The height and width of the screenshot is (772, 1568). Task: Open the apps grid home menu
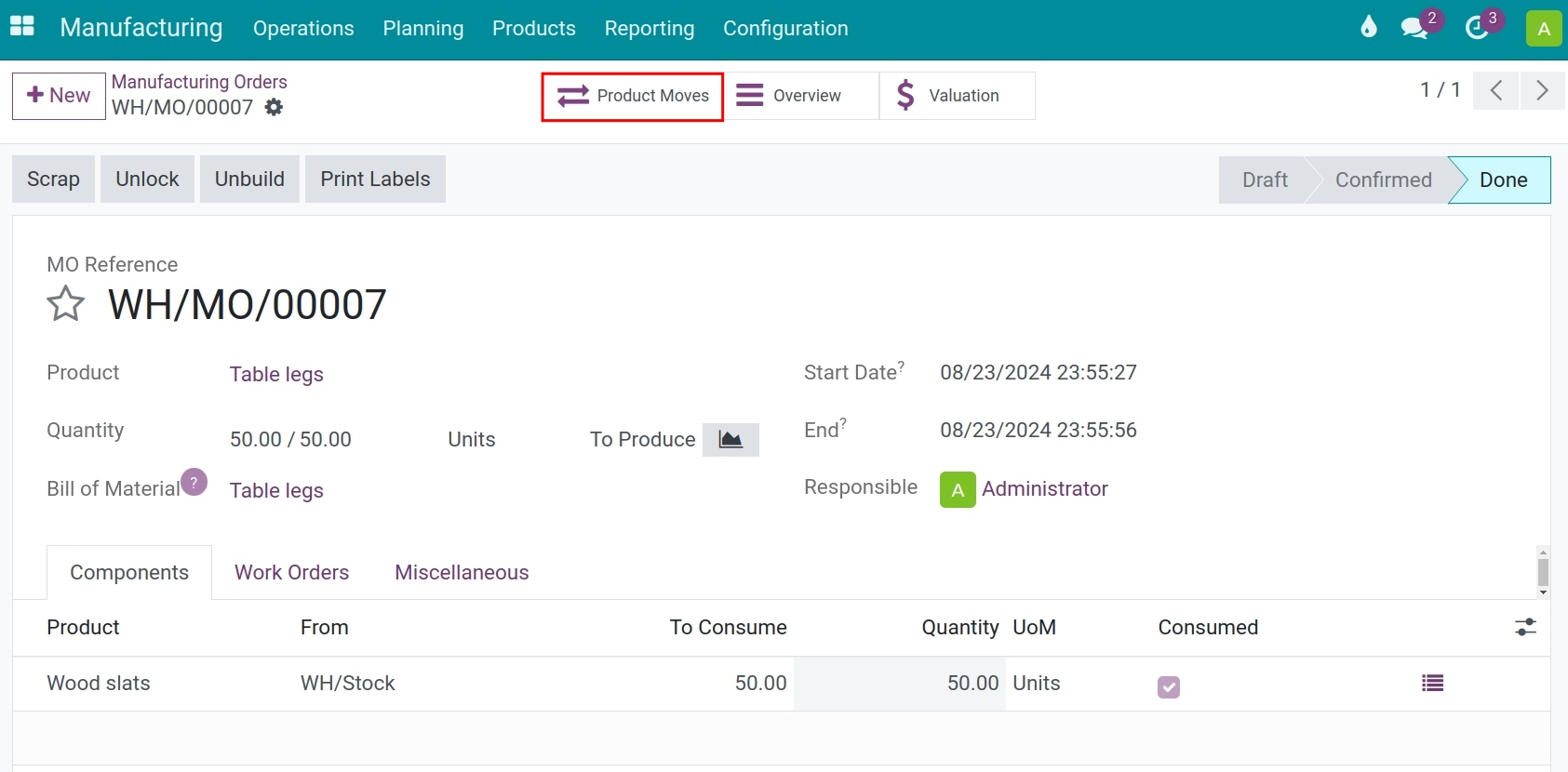pyautogui.click(x=22, y=27)
